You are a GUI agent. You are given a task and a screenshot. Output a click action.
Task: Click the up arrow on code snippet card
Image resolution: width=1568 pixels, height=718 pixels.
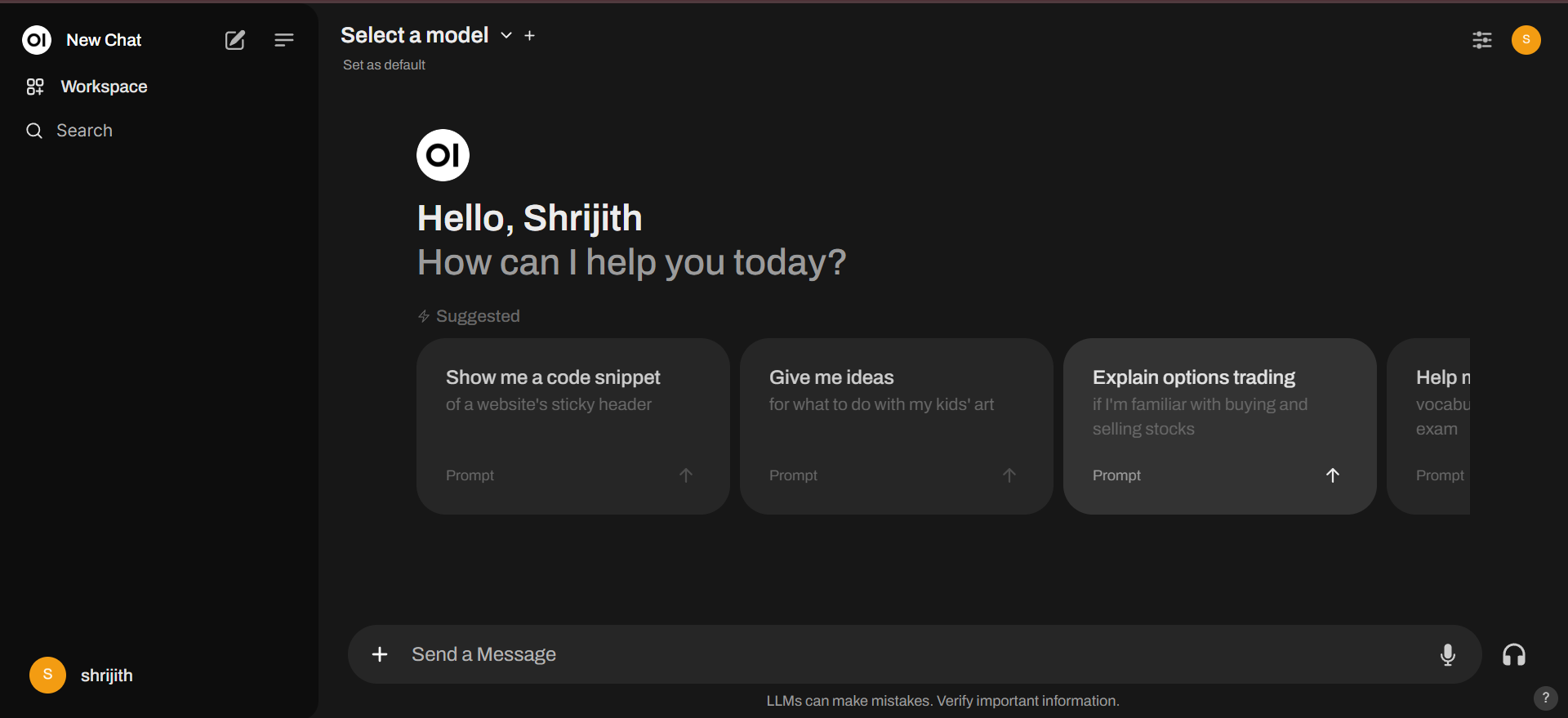[686, 475]
